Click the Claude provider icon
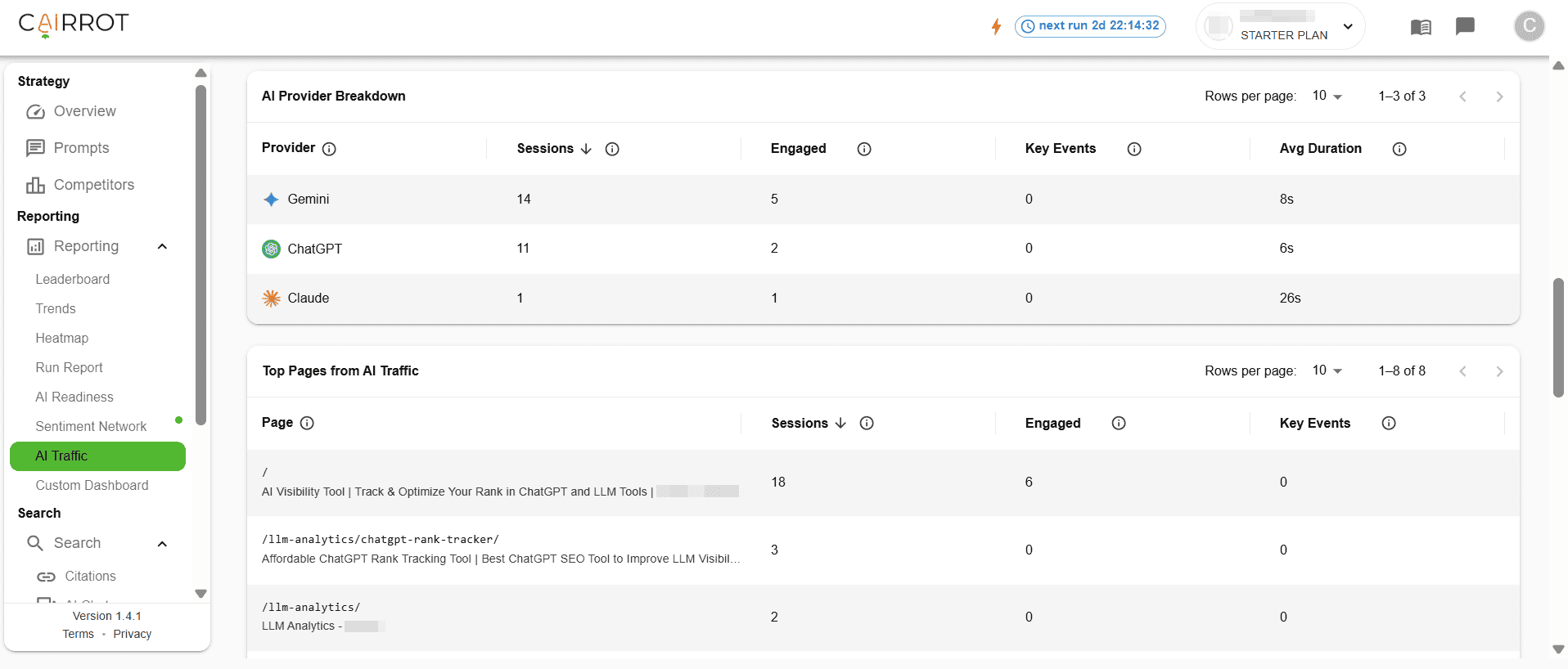 [x=271, y=299]
